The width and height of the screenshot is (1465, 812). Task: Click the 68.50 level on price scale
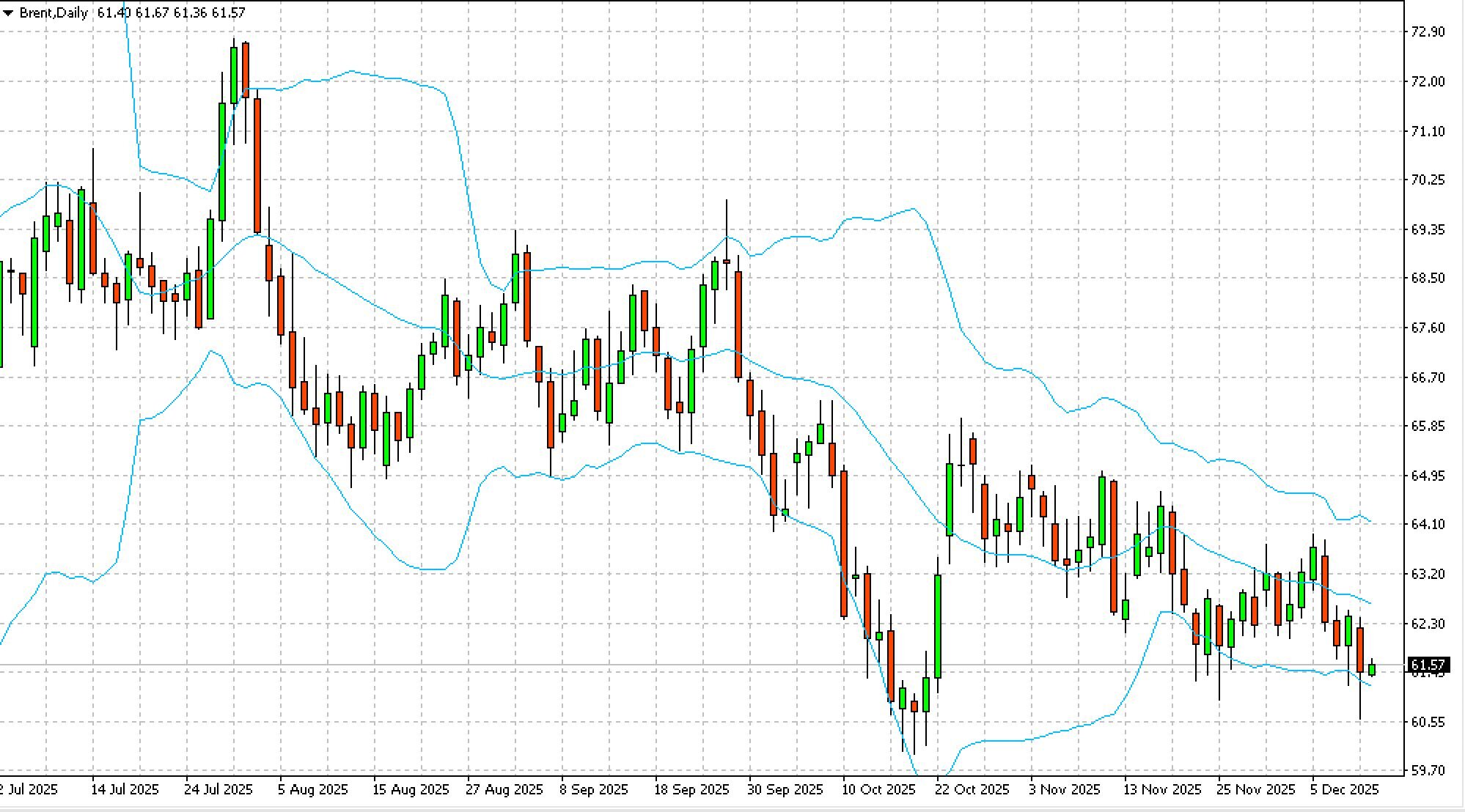coord(1427,278)
